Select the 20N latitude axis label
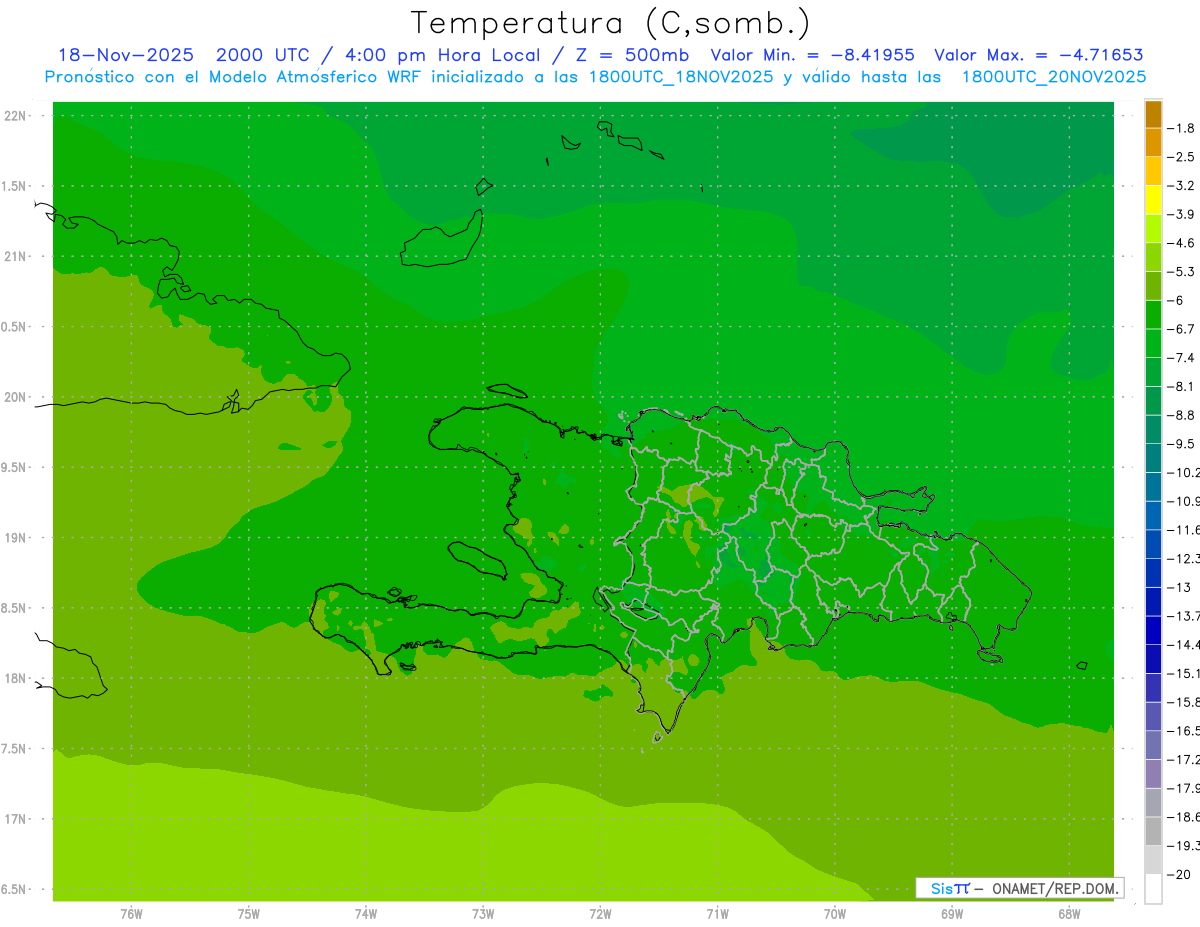 pos(15,397)
